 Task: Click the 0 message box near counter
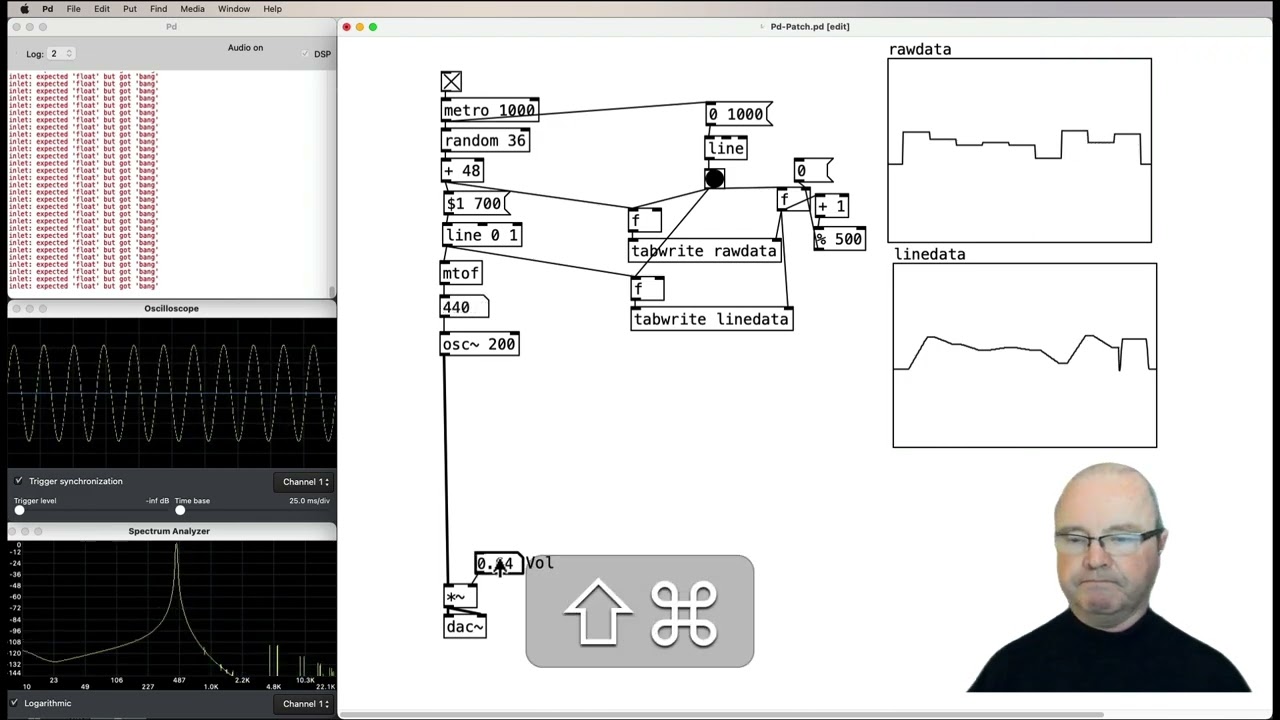[x=812, y=171]
